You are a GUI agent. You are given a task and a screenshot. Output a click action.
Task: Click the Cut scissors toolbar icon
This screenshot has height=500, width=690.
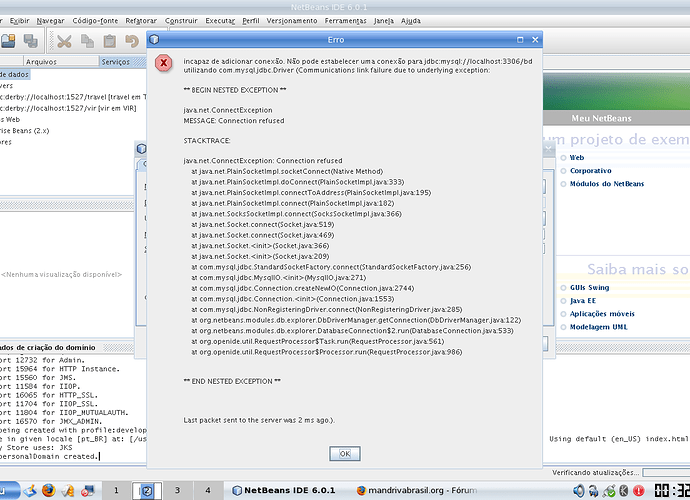pyautogui.click(x=64, y=41)
